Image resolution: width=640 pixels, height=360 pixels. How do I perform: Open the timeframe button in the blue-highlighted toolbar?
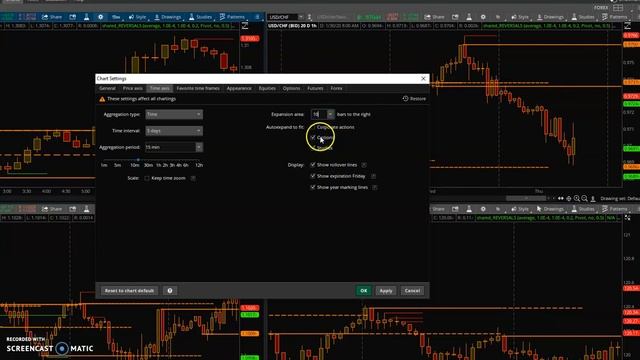[x=116, y=17]
